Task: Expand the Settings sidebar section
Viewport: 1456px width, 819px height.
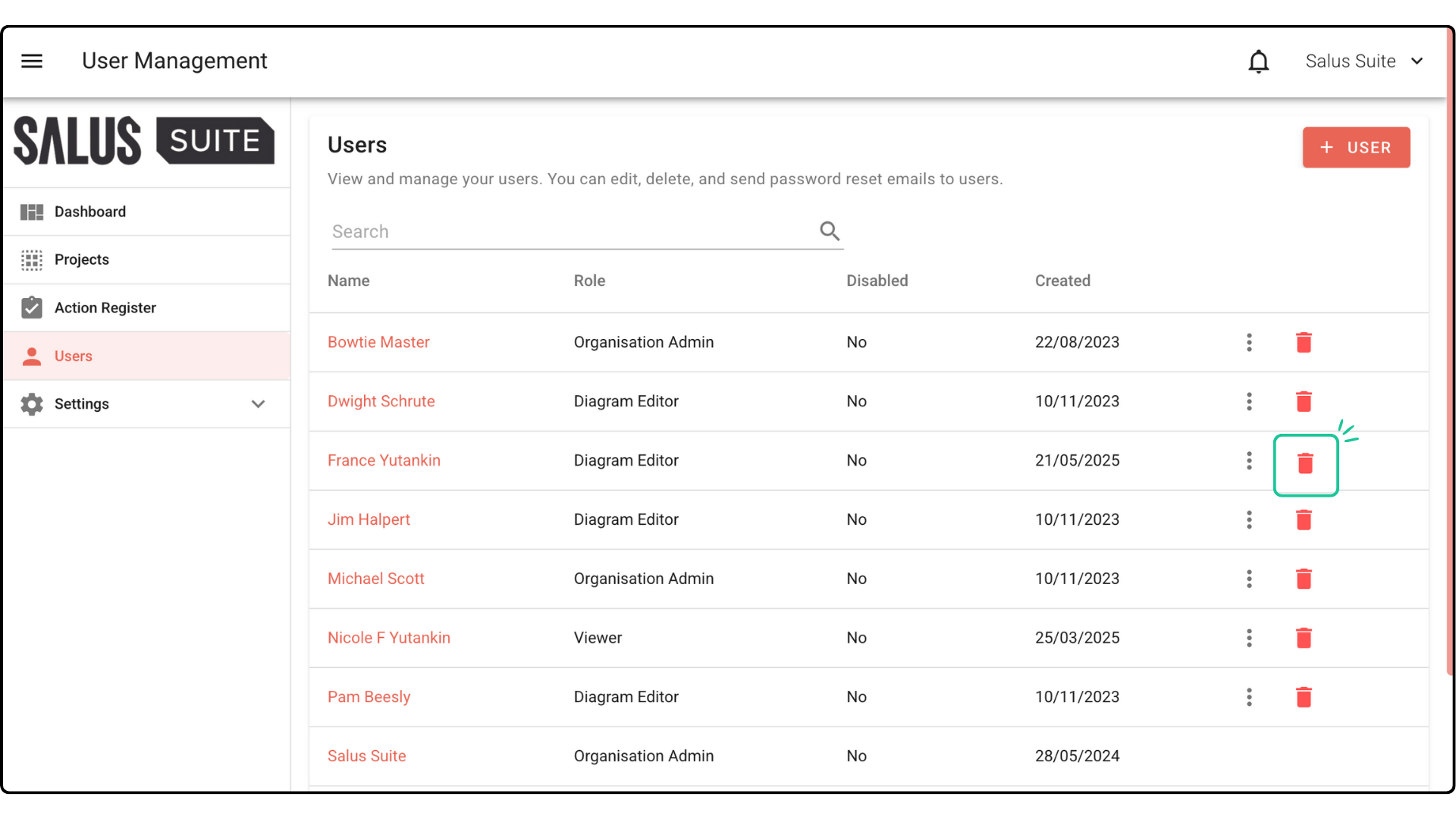Action: click(258, 404)
